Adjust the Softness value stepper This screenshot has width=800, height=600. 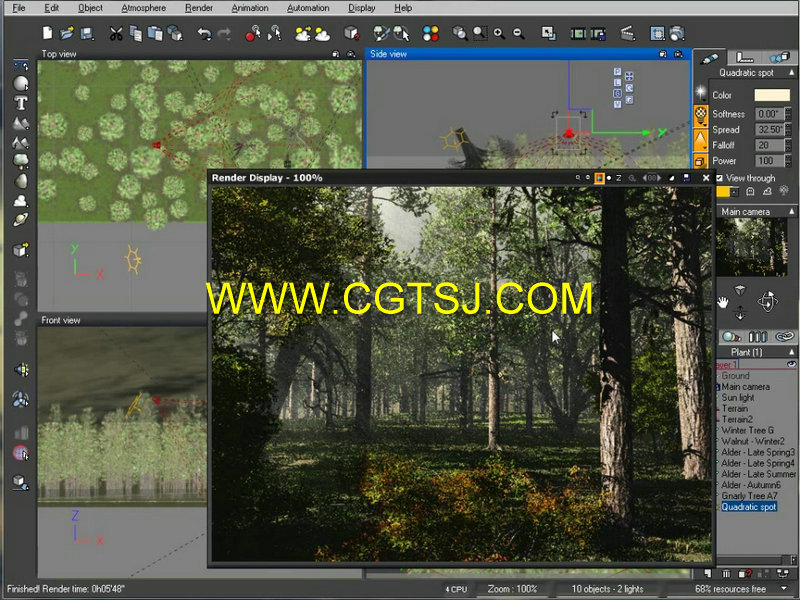(788, 114)
